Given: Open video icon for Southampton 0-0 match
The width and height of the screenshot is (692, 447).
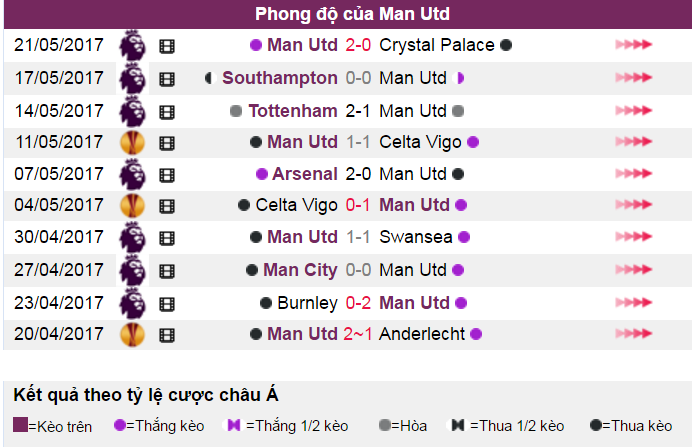Looking at the screenshot, I should (167, 79).
